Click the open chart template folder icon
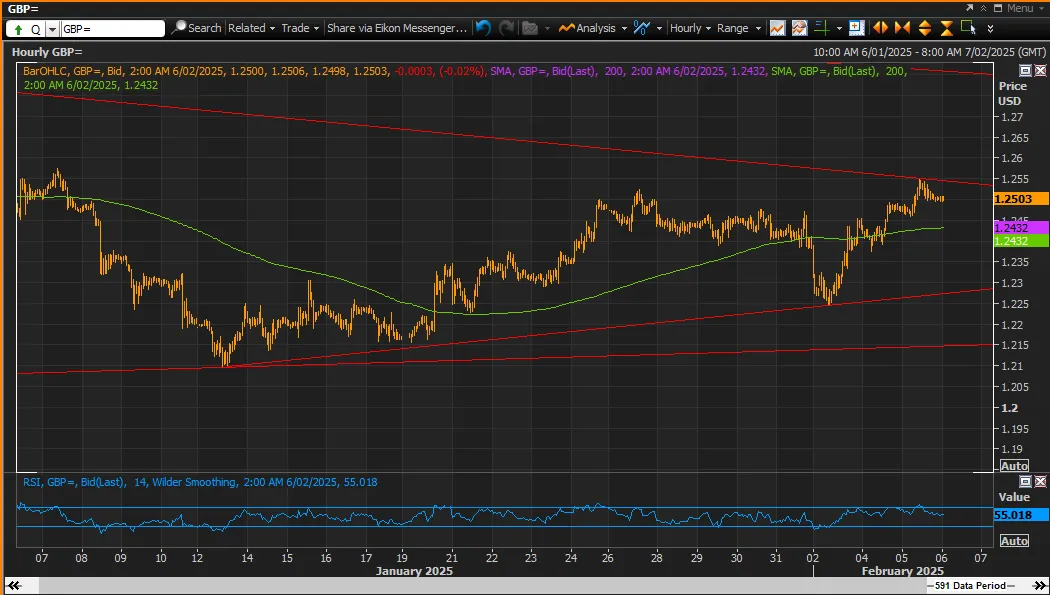Image resolution: width=1050 pixels, height=595 pixels. point(530,28)
